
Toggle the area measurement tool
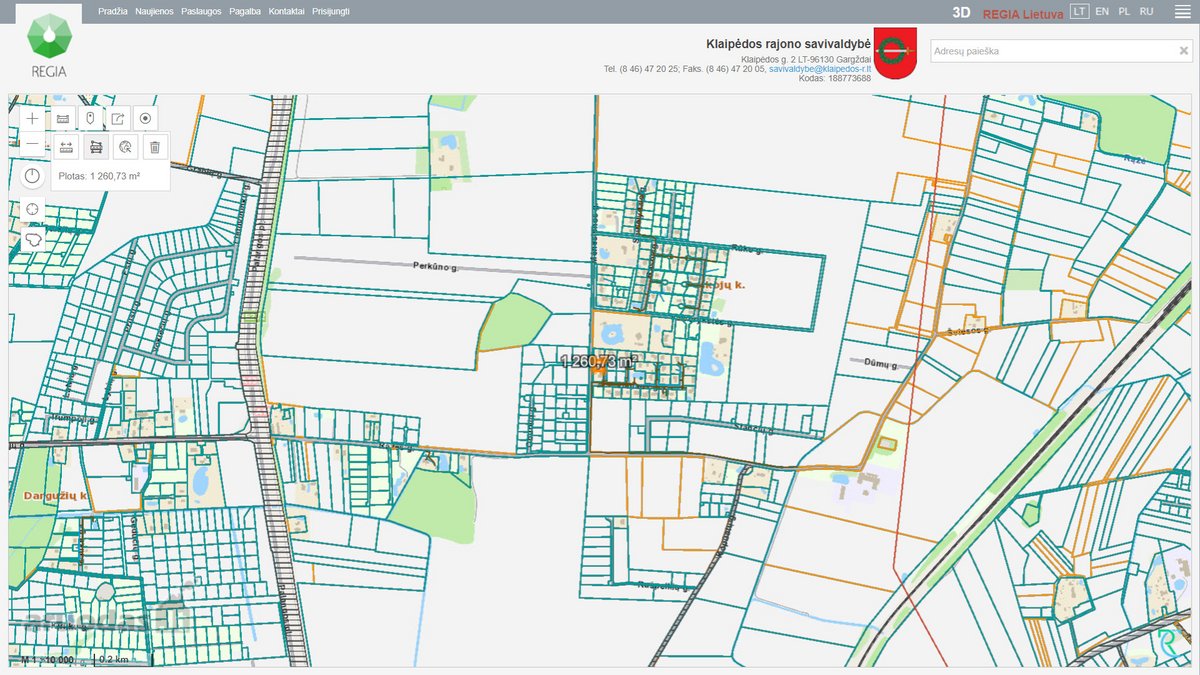pyautogui.click(x=96, y=147)
